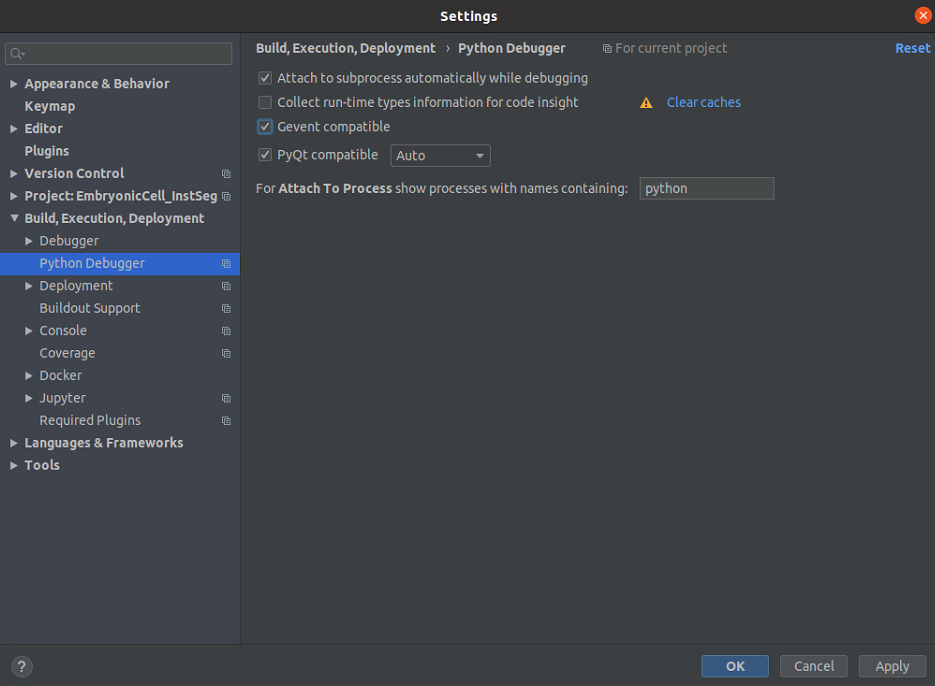Collapse Build, Execution, Deployment tree node
This screenshot has height=686, width=935.
click(x=14, y=219)
